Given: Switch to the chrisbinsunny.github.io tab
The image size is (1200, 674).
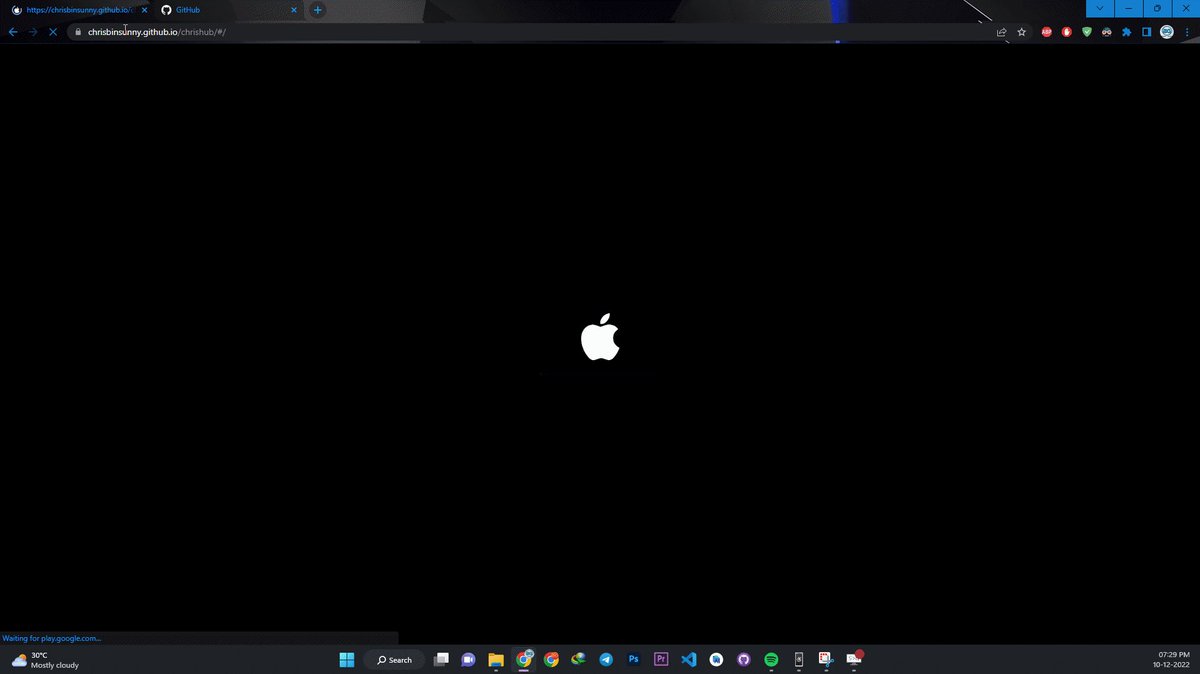Looking at the screenshot, I should (77, 10).
